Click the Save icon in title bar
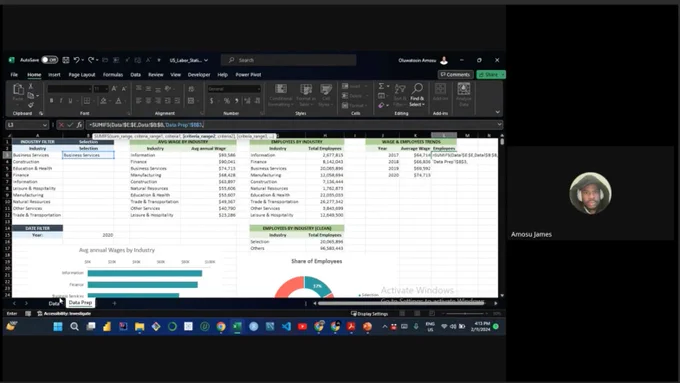The image size is (680, 383). pos(66,60)
